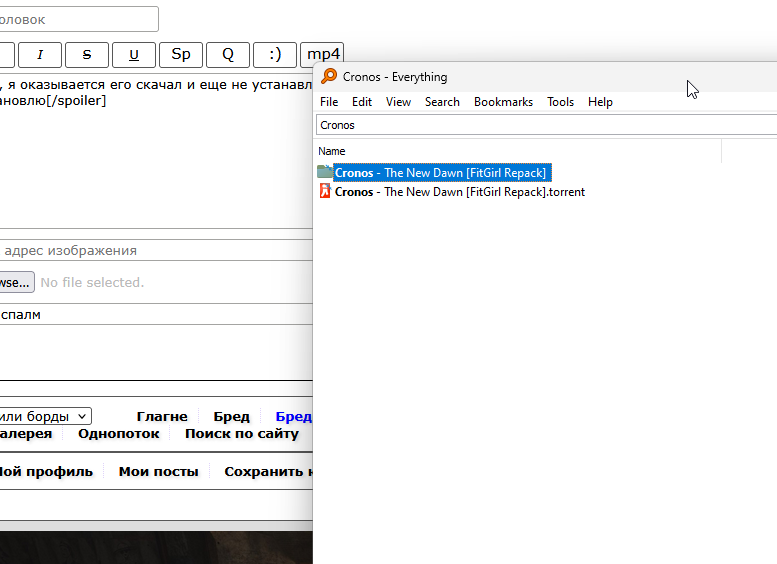Toggle underline formatting button

(134, 54)
